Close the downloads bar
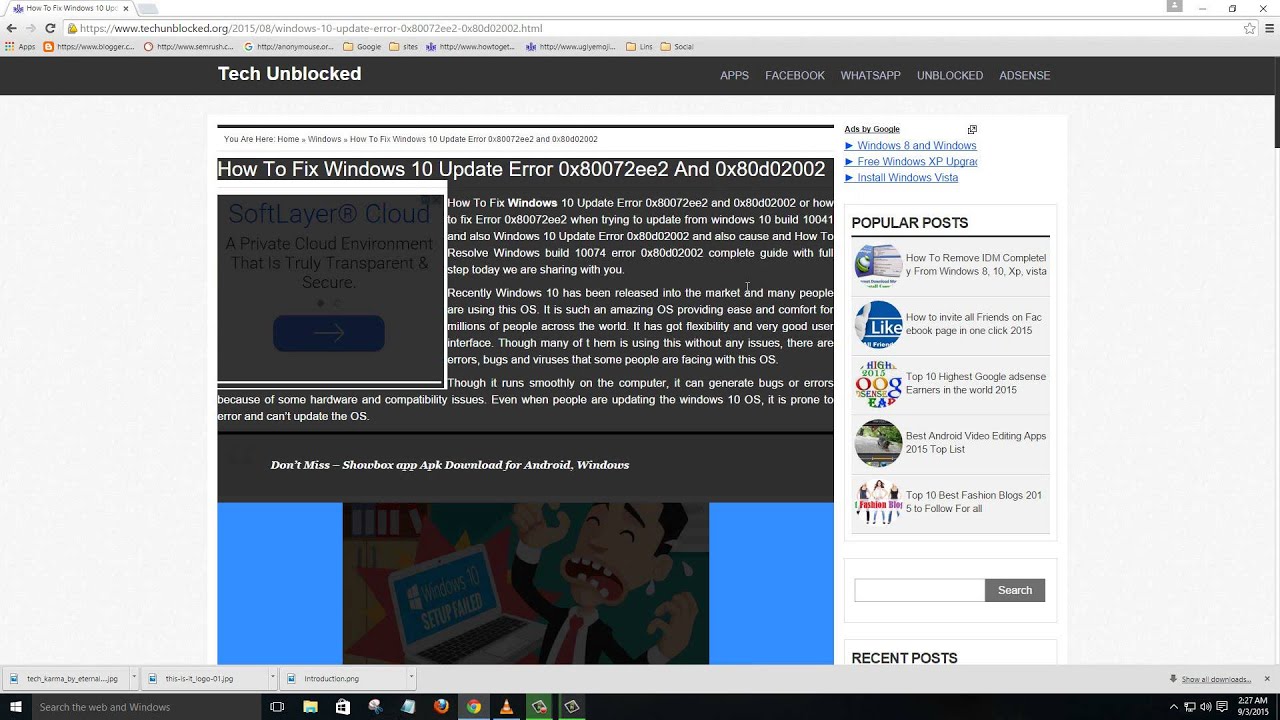The height and width of the screenshot is (720, 1280). (1267, 679)
